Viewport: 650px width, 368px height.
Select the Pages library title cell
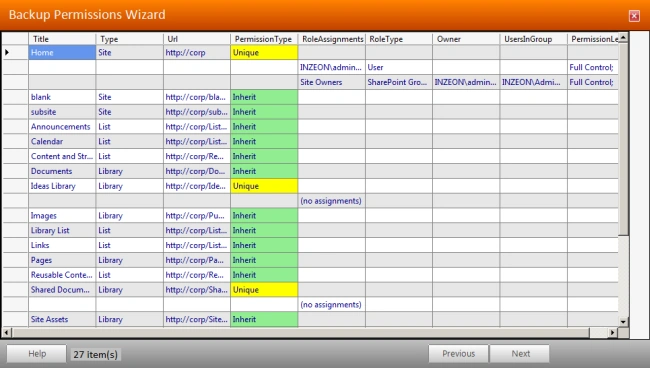pyautogui.click(x=62, y=260)
